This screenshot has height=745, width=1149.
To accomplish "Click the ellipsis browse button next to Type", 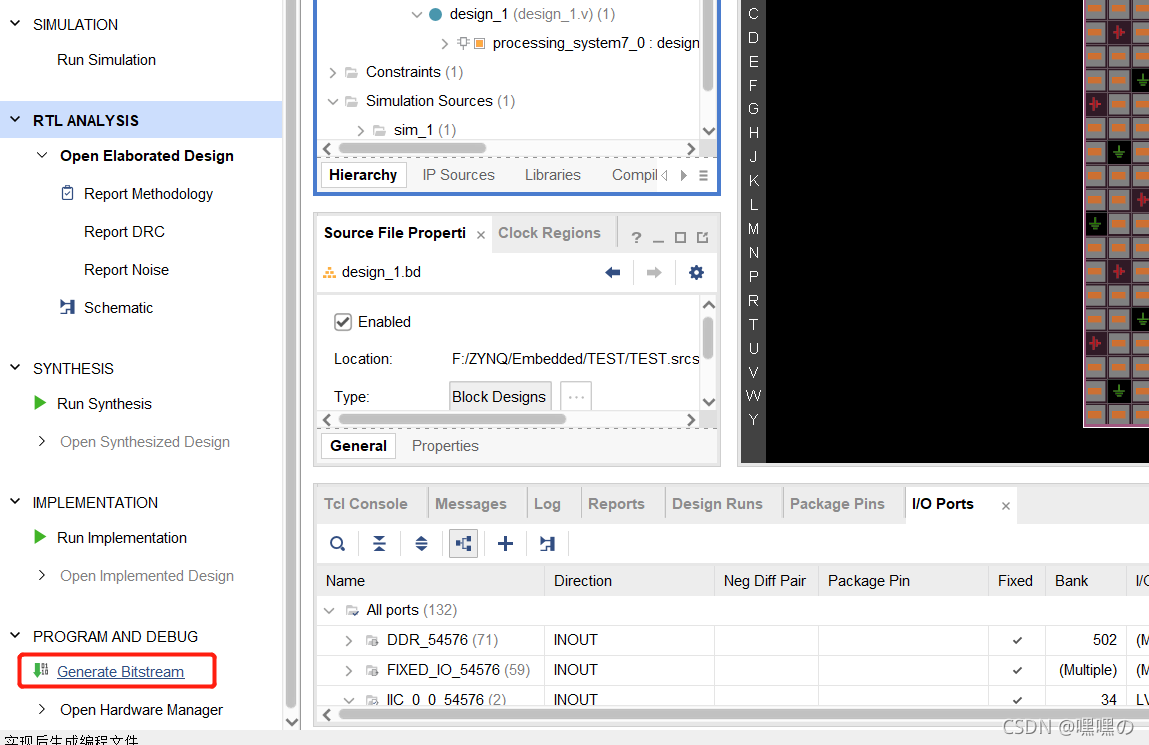I will tap(576, 396).
